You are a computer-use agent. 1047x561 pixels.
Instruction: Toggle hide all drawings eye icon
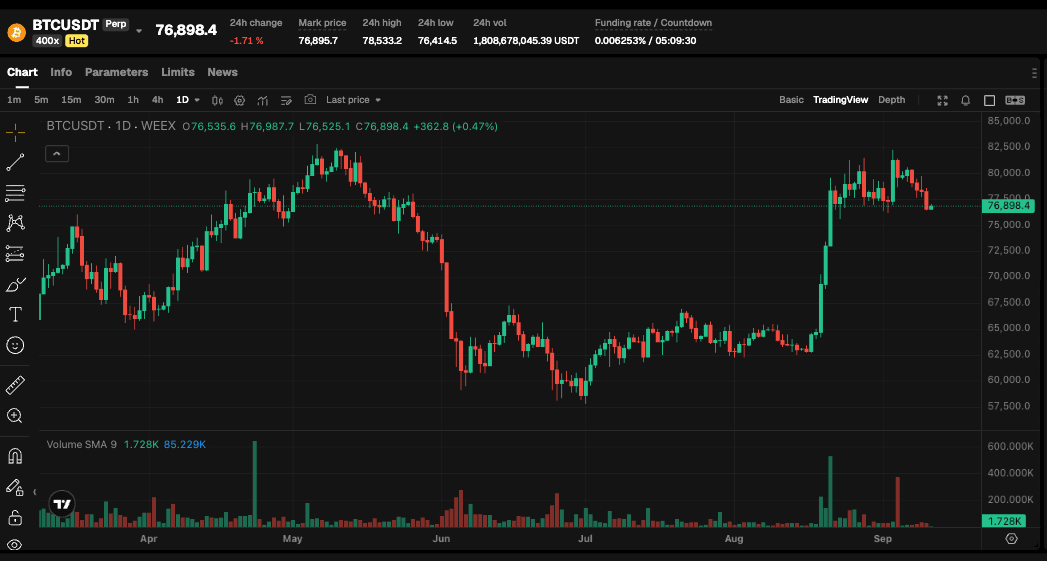(15, 544)
